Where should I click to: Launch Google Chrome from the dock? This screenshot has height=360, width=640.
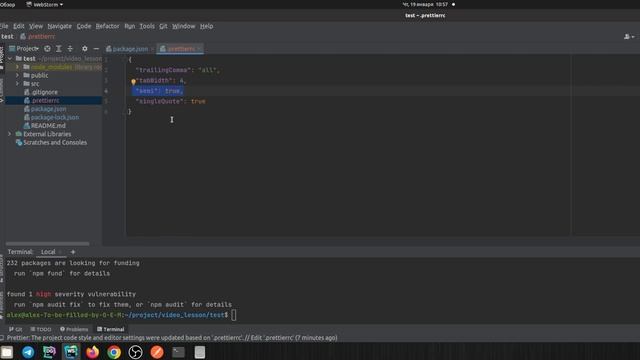point(114,352)
